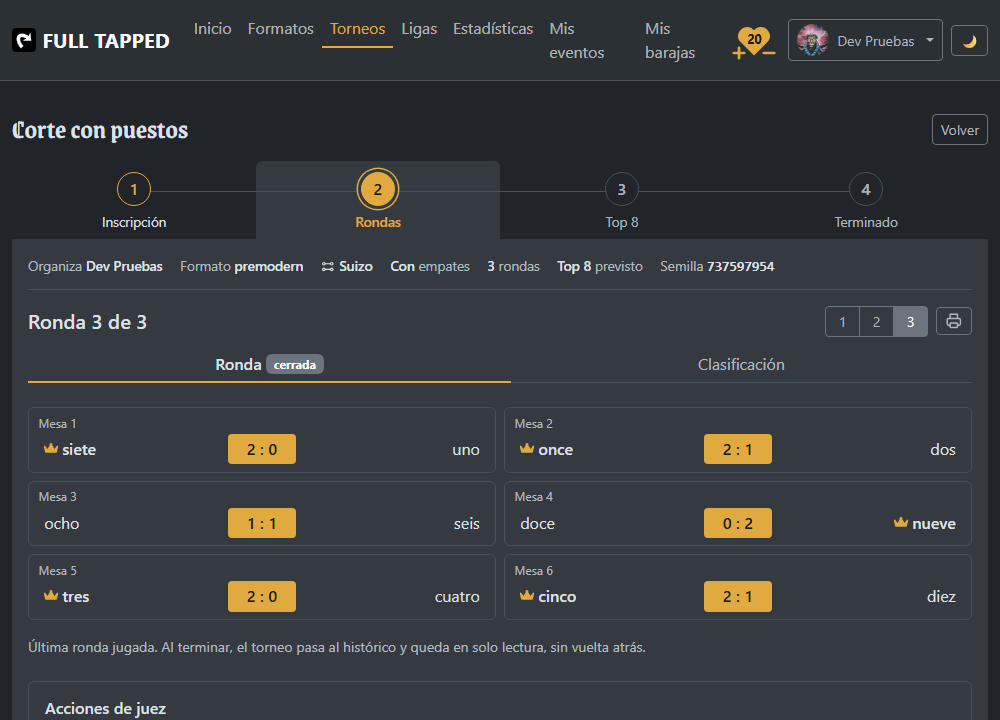This screenshot has height=720, width=1000.
Task: Select the Ronda cerrada tab
Action: pyautogui.click(x=269, y=365)
